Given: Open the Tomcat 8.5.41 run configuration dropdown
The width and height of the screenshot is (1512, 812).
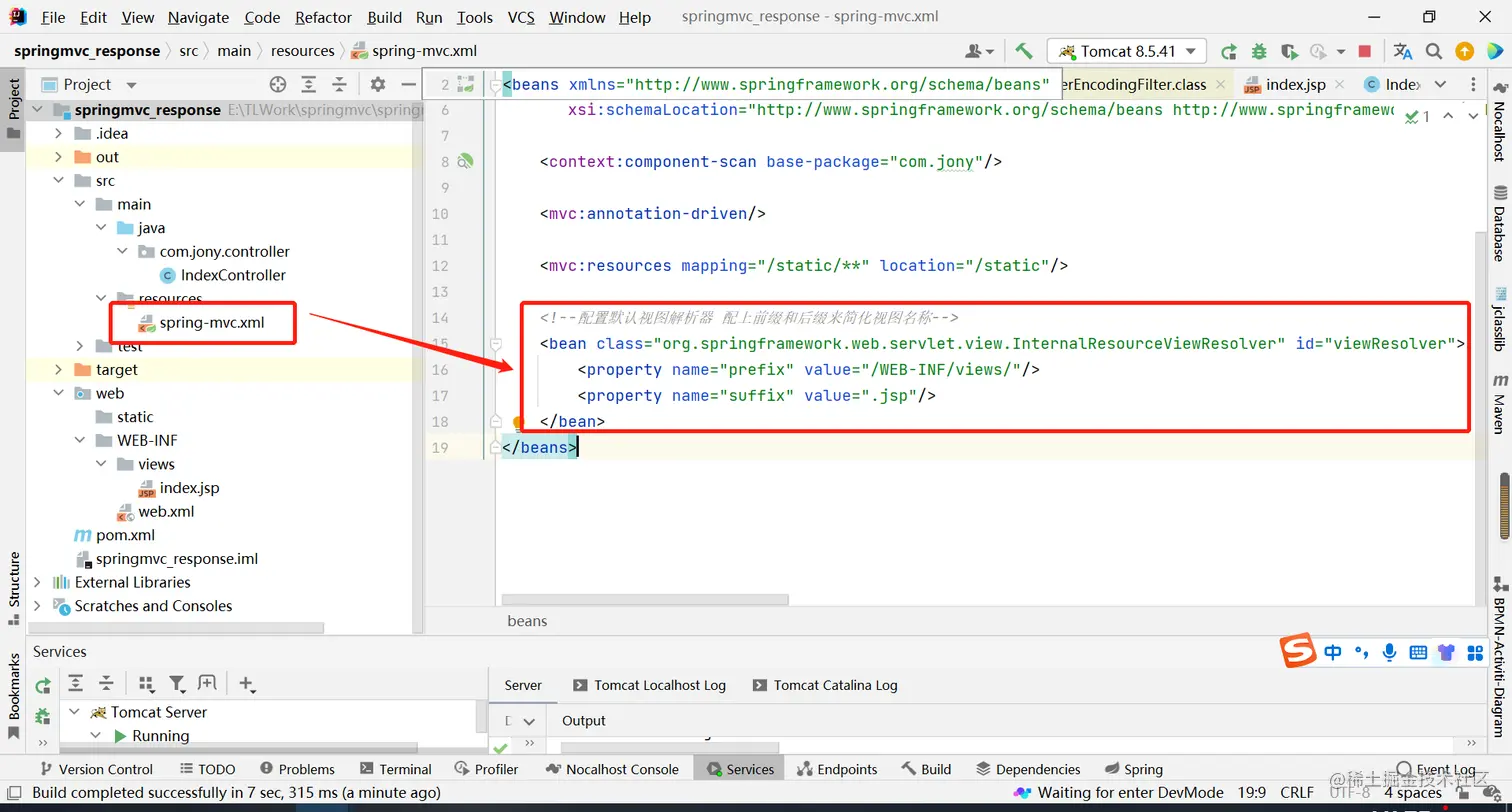Looking at the screenshot, I should tap(1127, 51).
